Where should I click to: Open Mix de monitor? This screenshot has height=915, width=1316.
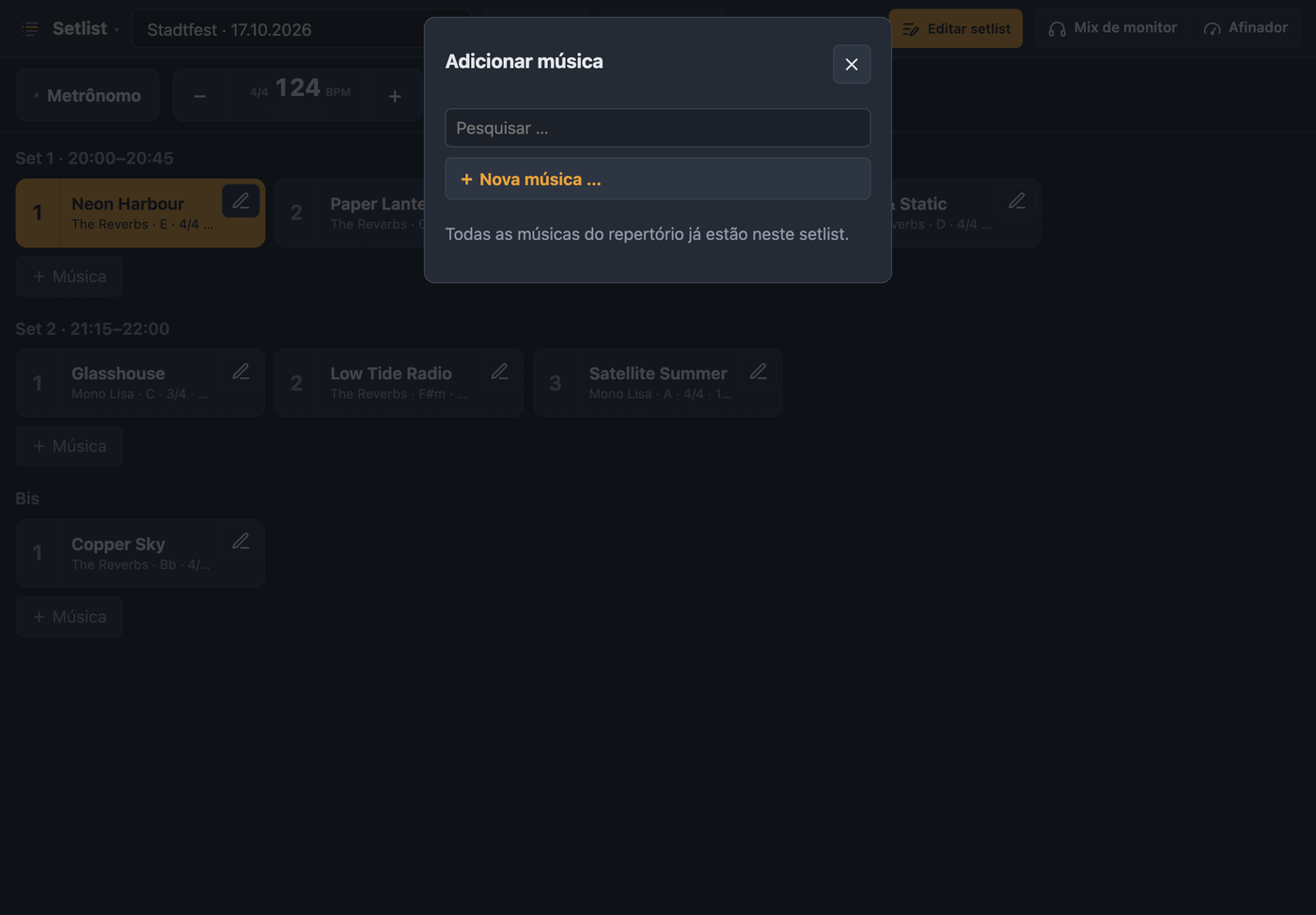point(1112,28)
